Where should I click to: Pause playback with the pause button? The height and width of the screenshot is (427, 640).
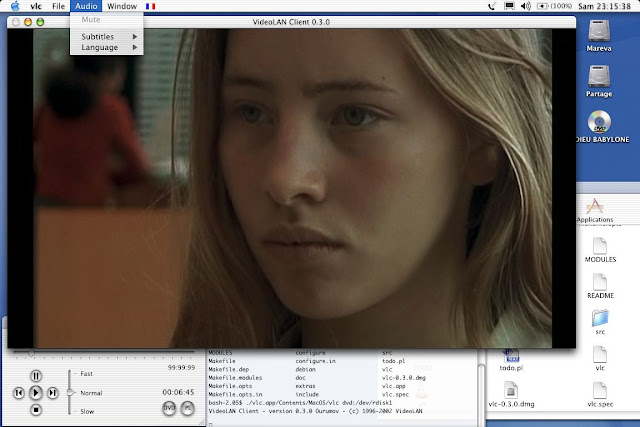(36, 376)
